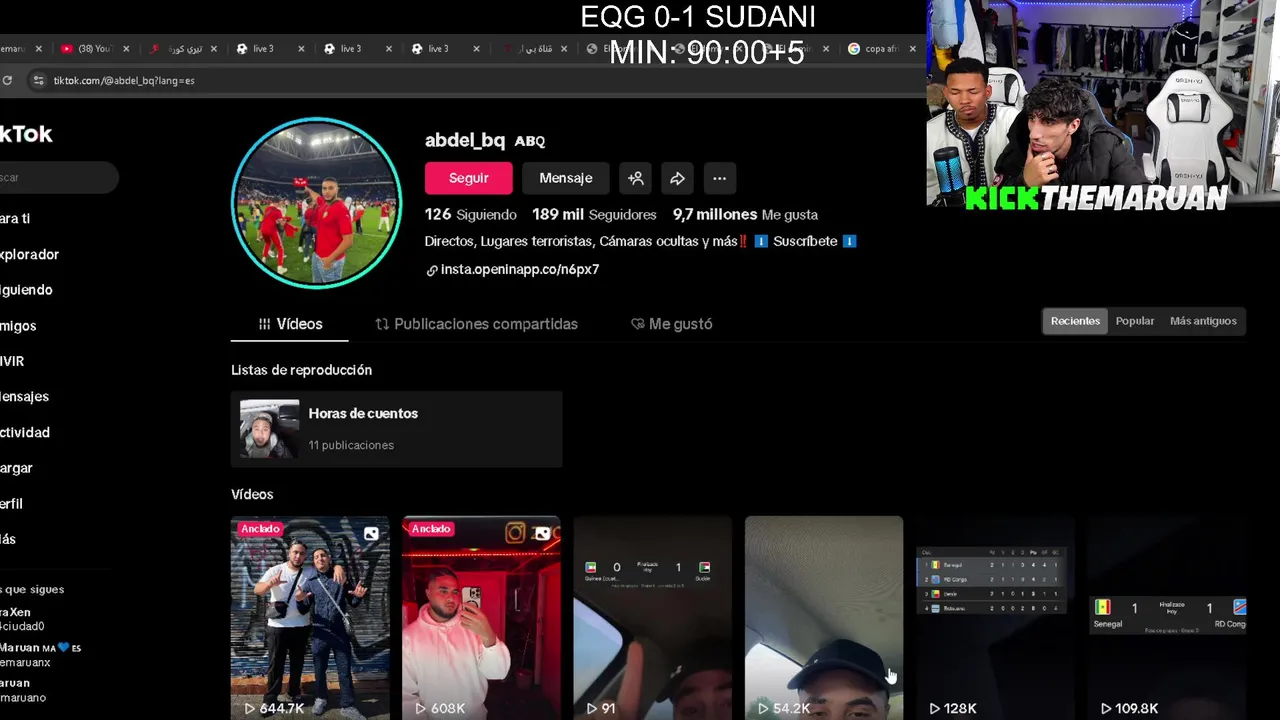Viewport: 1280px width, 720px height.
Task: Open the Horas de cuentos playlist
Action: click(x=396, y=429)
